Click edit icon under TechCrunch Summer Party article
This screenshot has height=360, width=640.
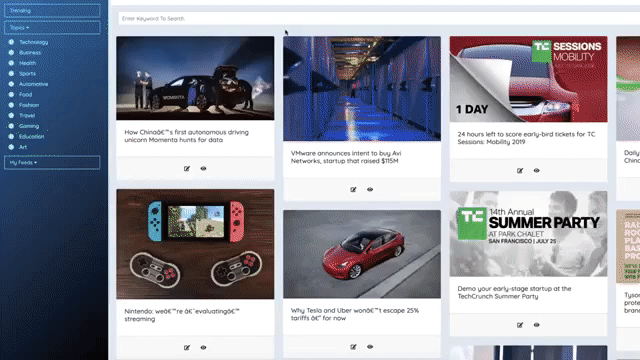pos(520,325)
